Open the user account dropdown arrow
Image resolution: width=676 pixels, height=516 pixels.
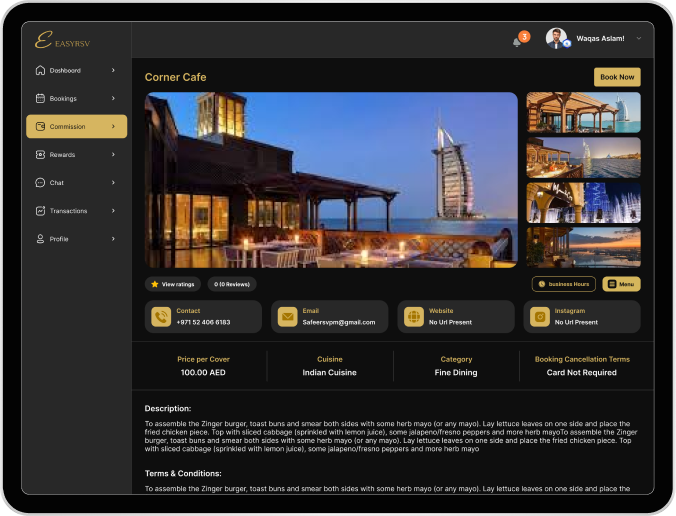point(639,39)
